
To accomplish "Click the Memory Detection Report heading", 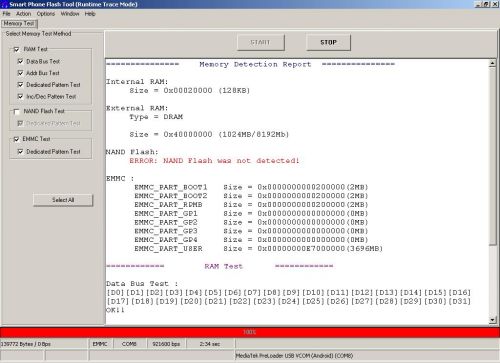I will click(255, 64).
